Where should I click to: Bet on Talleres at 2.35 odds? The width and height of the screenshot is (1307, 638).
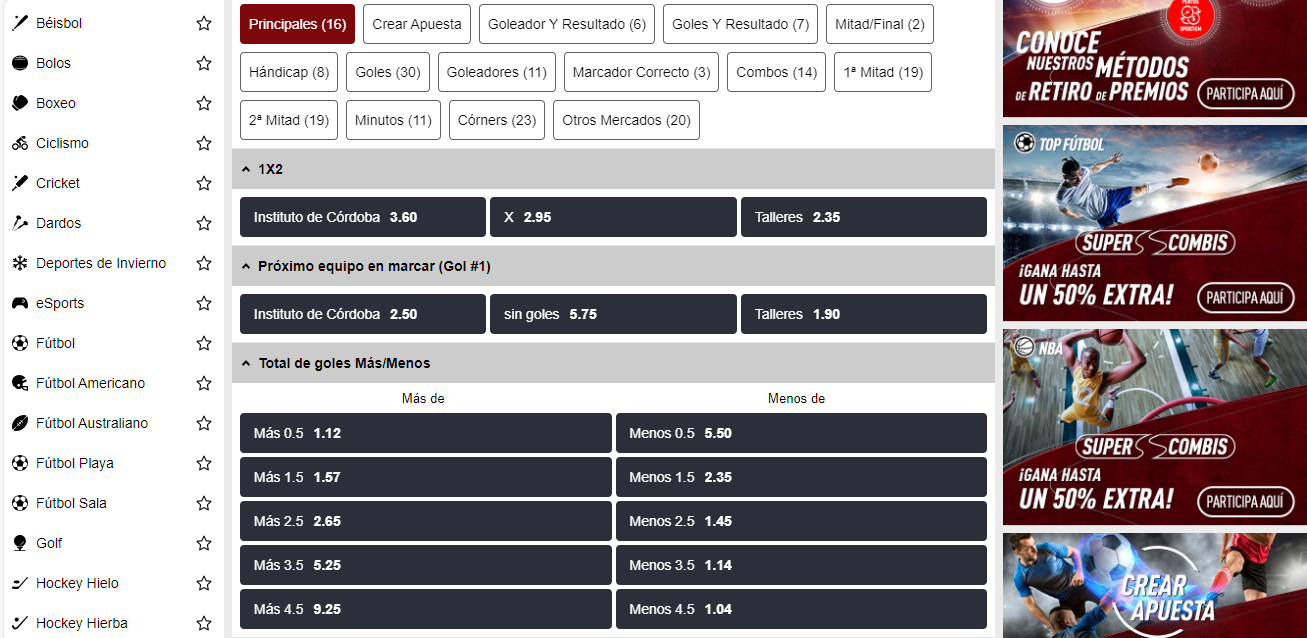point(863,216)
